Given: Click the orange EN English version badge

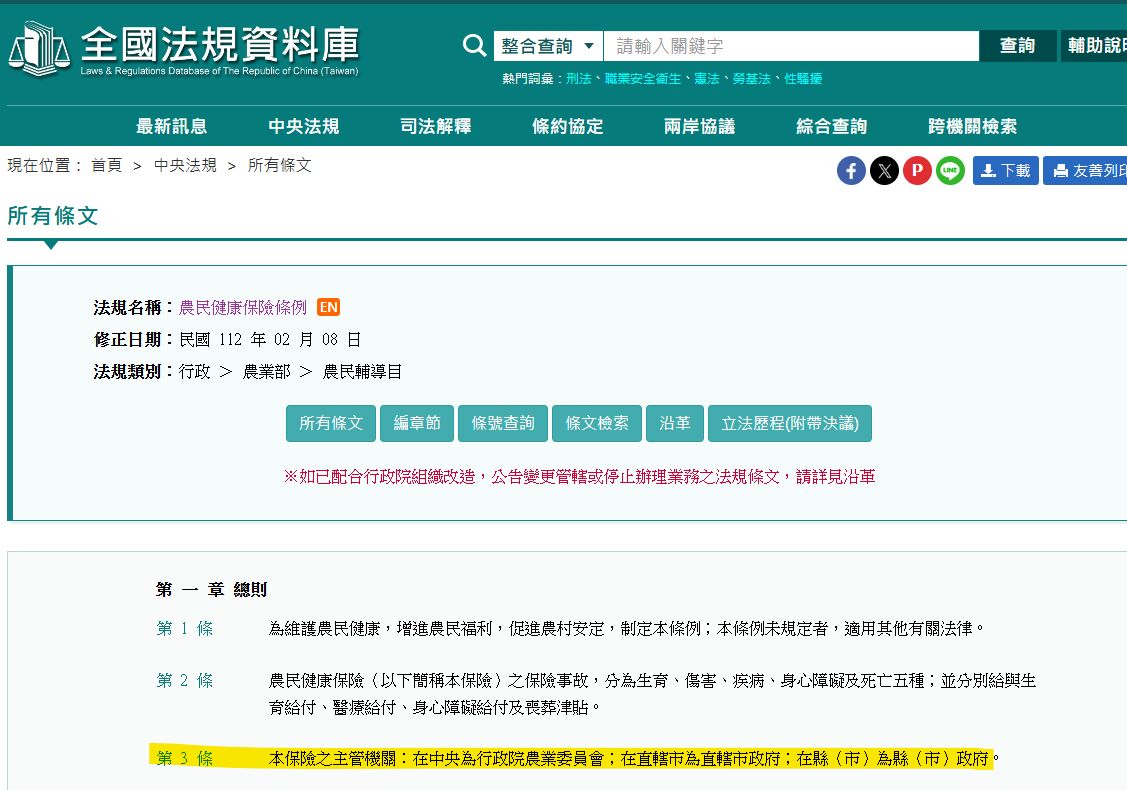Looking at the screenshot, I should [x=328, y=307].
